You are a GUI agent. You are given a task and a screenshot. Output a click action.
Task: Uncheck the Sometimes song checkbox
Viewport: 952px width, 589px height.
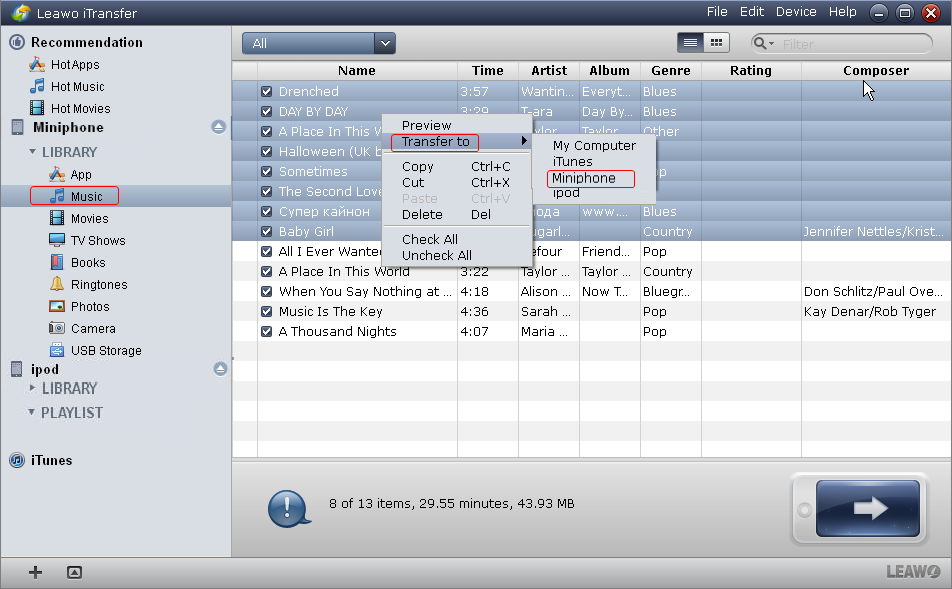click(266, 172)
